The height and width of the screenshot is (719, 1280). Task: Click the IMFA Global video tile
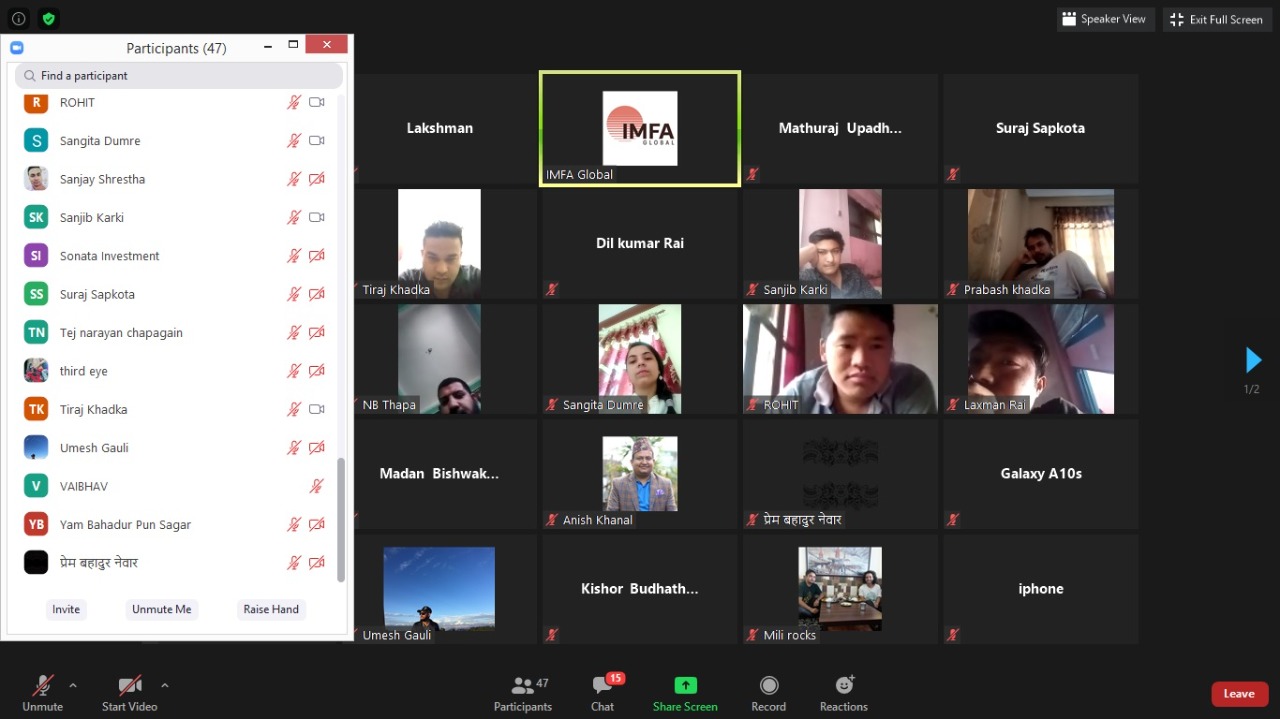coord(640,128)
